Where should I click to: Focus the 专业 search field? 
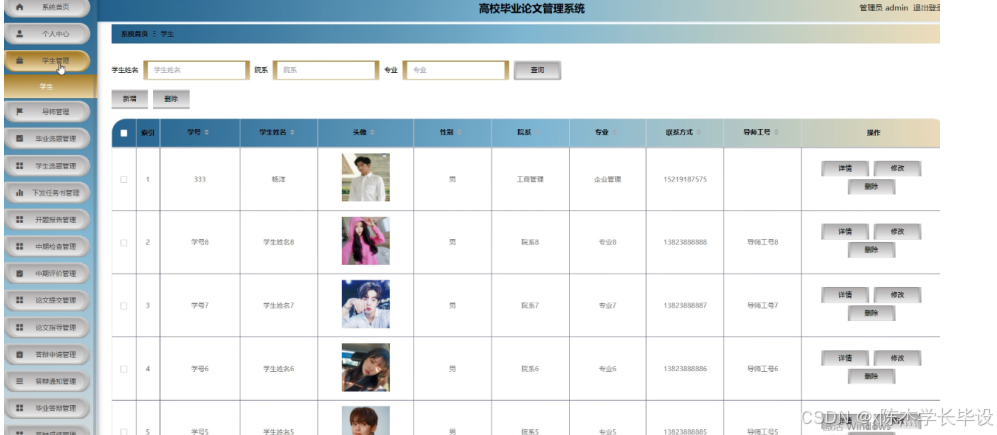click(x=456, y=70)
